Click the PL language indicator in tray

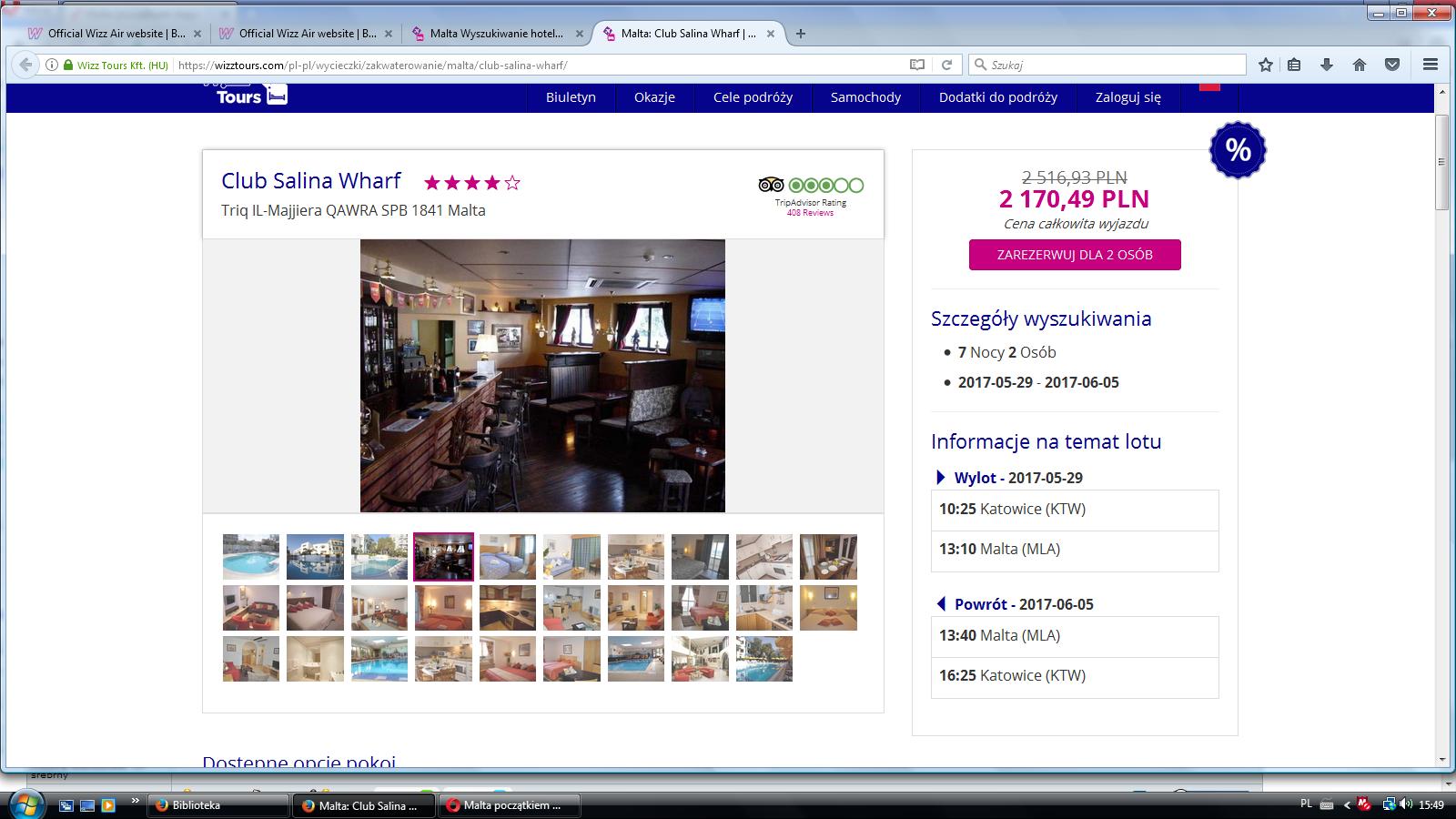tap(1307, 804)
